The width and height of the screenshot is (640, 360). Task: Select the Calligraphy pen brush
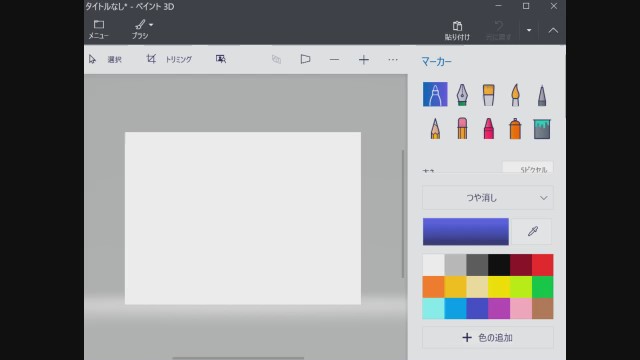pos(462,94)
